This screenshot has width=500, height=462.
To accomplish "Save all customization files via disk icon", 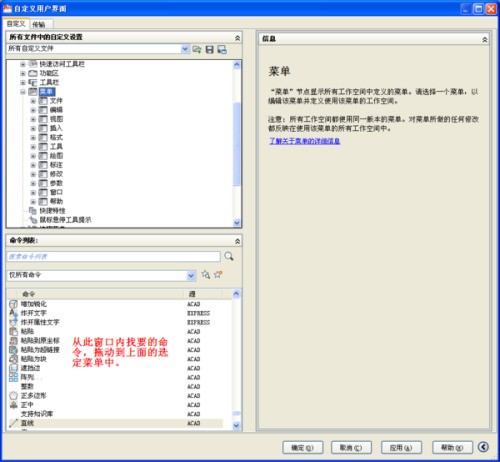I will coord(209,49).
